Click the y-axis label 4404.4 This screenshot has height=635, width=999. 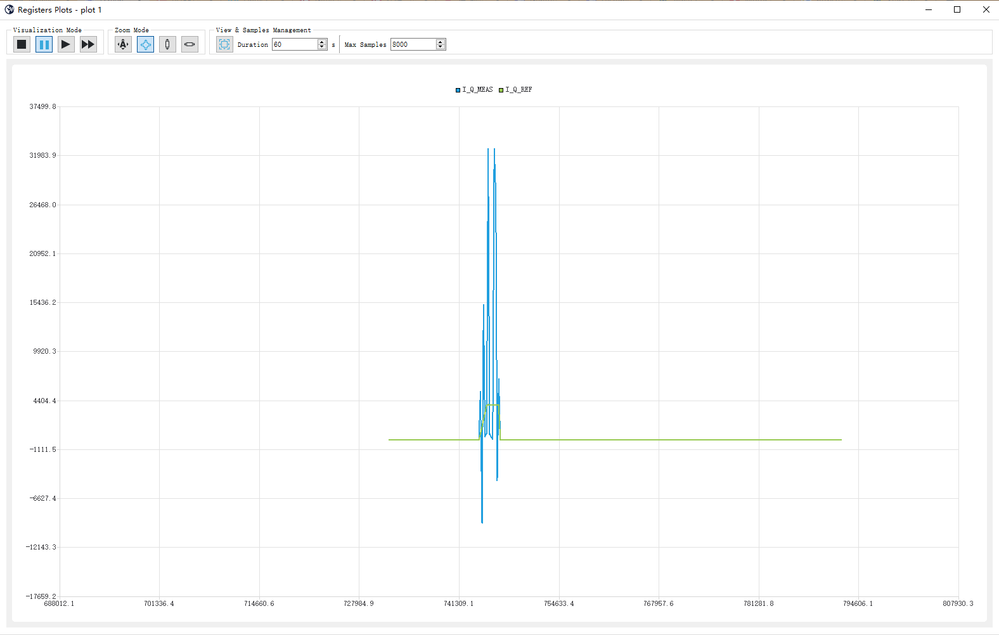[x=45, y=401]
